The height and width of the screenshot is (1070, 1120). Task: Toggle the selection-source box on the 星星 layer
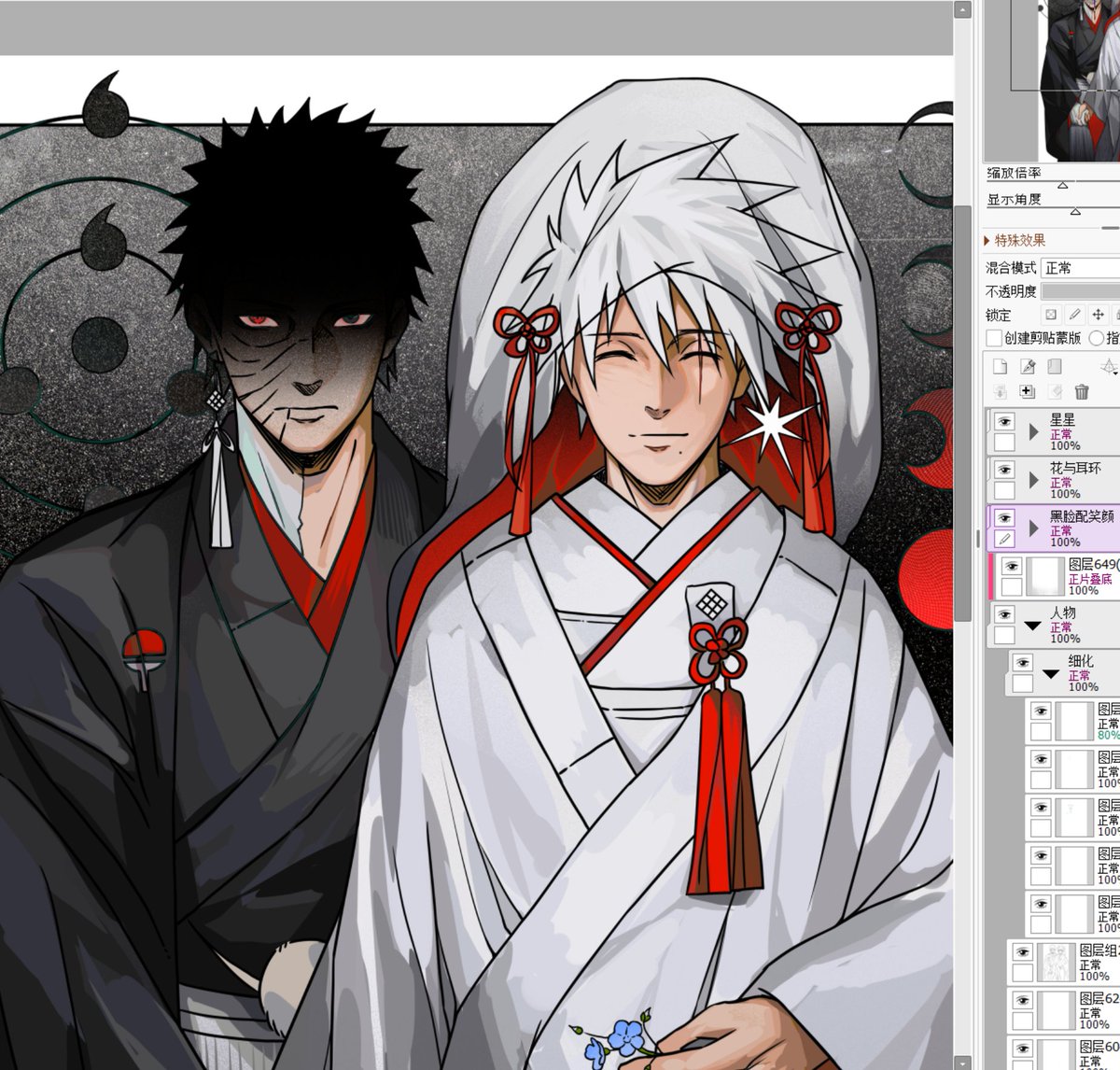1004,443
